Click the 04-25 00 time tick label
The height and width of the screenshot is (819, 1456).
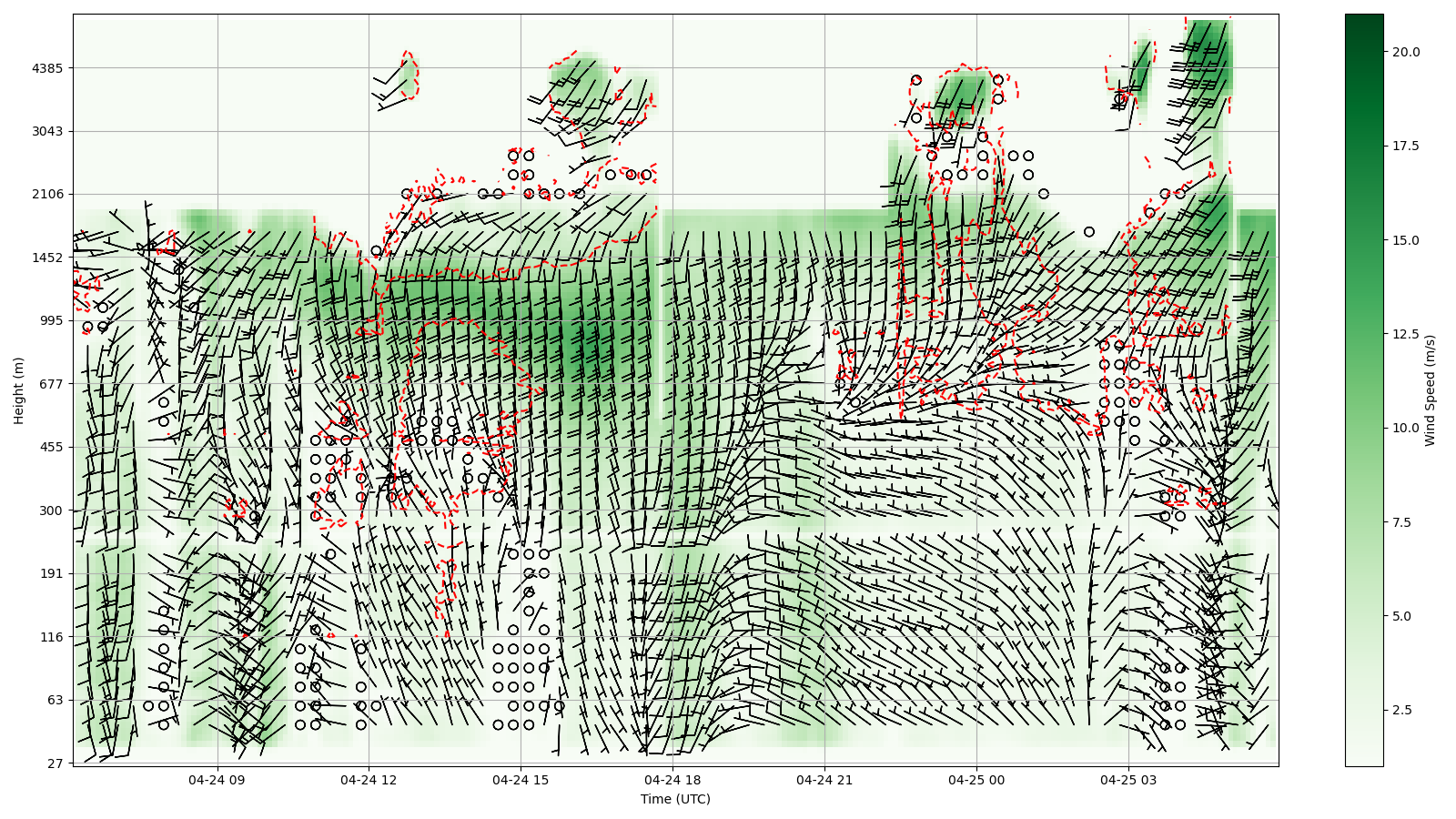[x=976, y=780]
